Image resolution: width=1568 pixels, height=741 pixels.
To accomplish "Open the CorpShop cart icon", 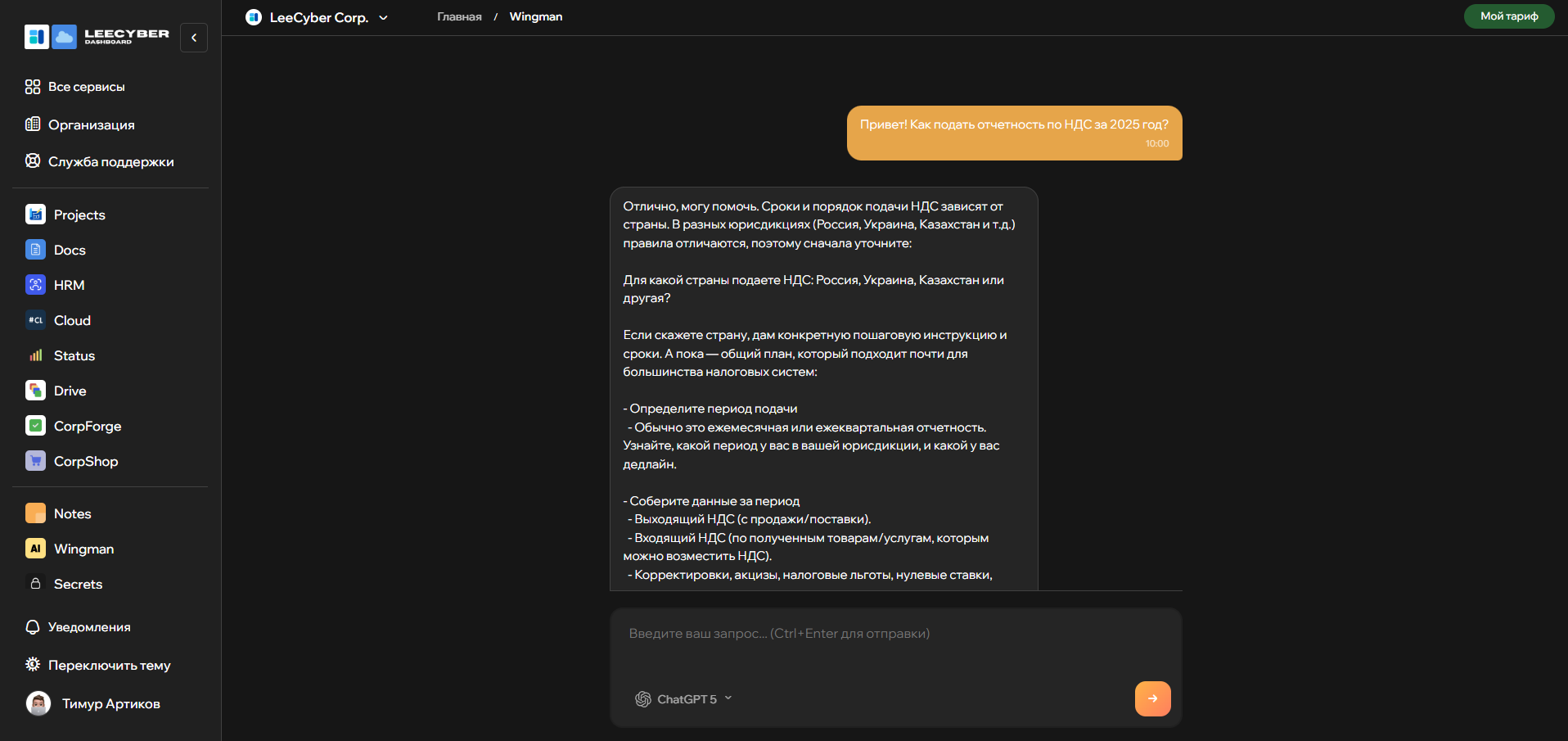I will [x=35, y=461].
